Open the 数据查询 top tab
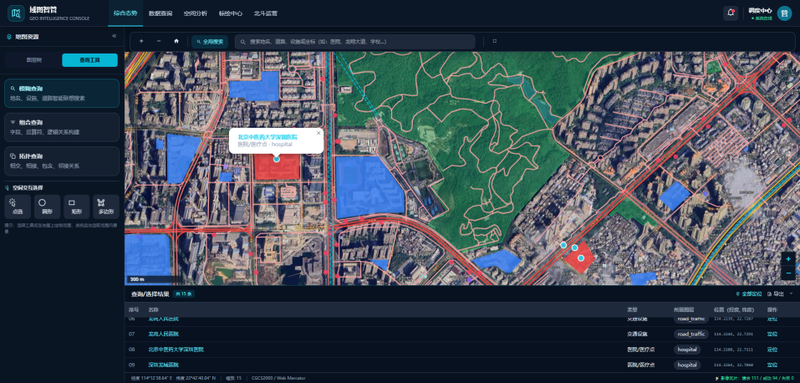The width and height of the screenshot is (800, 383). click(160, 14)
